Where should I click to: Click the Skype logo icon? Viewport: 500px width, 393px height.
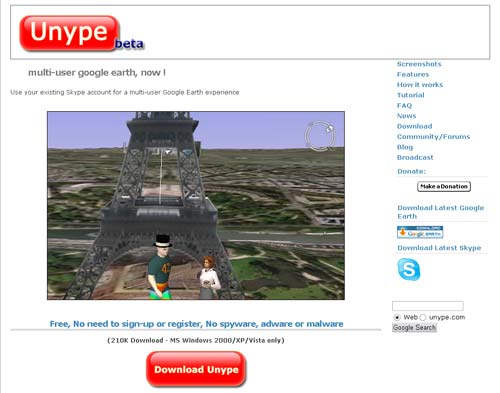pyautogui.click(x=409, y=269)
